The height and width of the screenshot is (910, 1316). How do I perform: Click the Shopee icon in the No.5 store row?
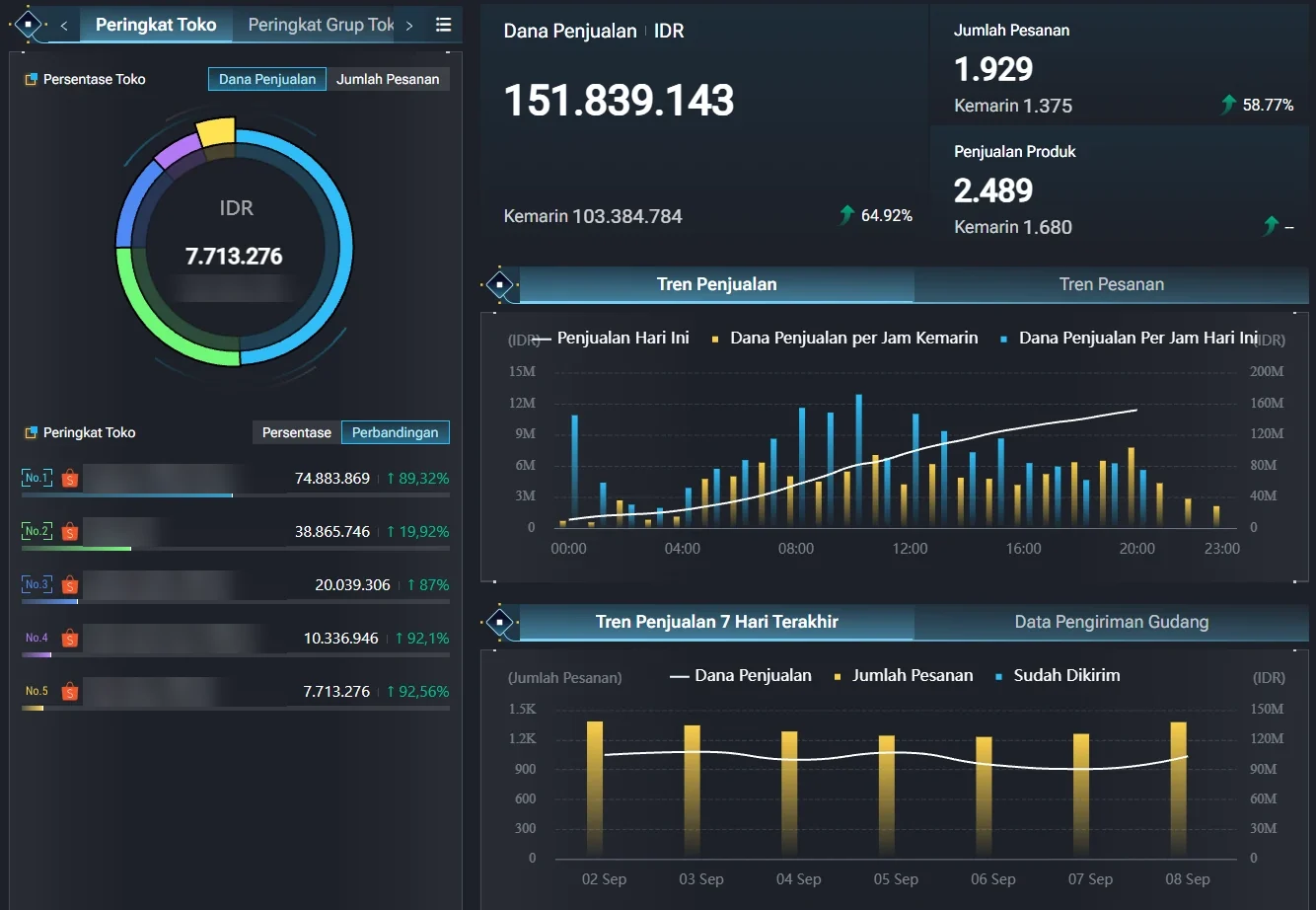69,692
